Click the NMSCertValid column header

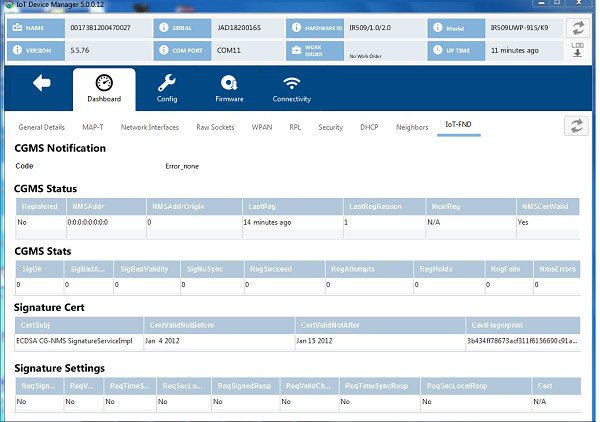pos(548,207)
